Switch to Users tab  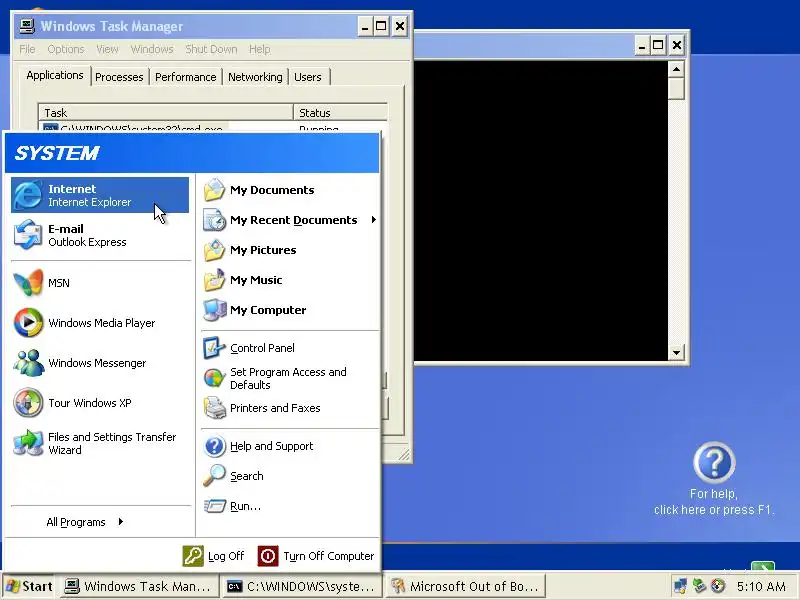(308, 77)
